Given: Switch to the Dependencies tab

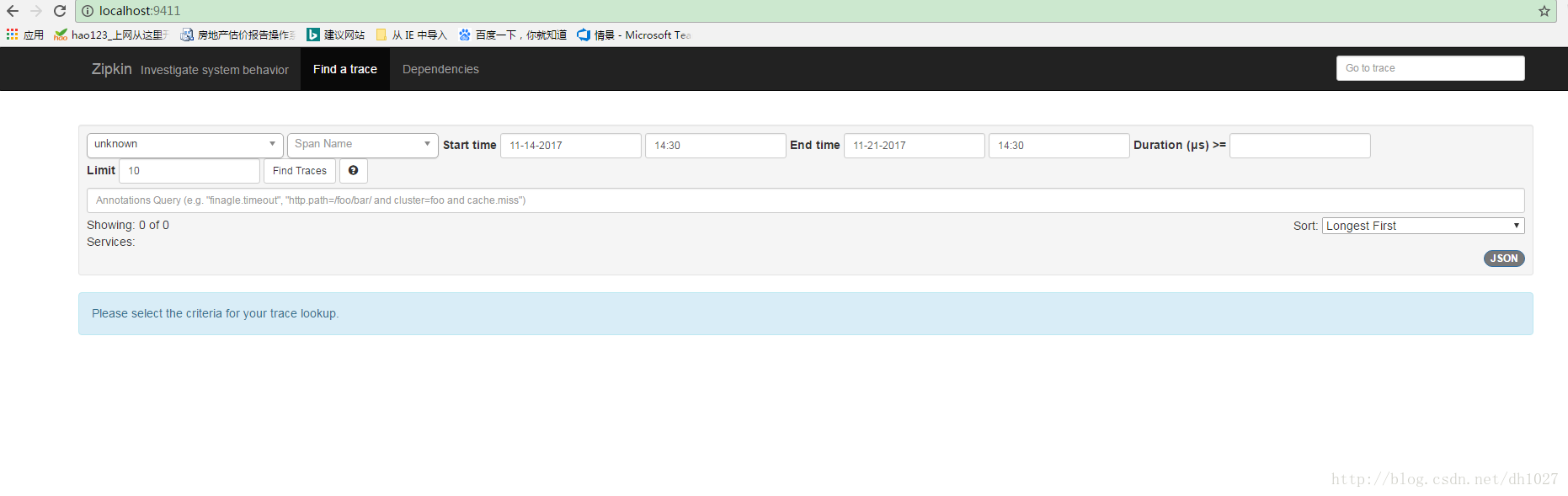Looking at the screenshot, I should click(440, 69).
